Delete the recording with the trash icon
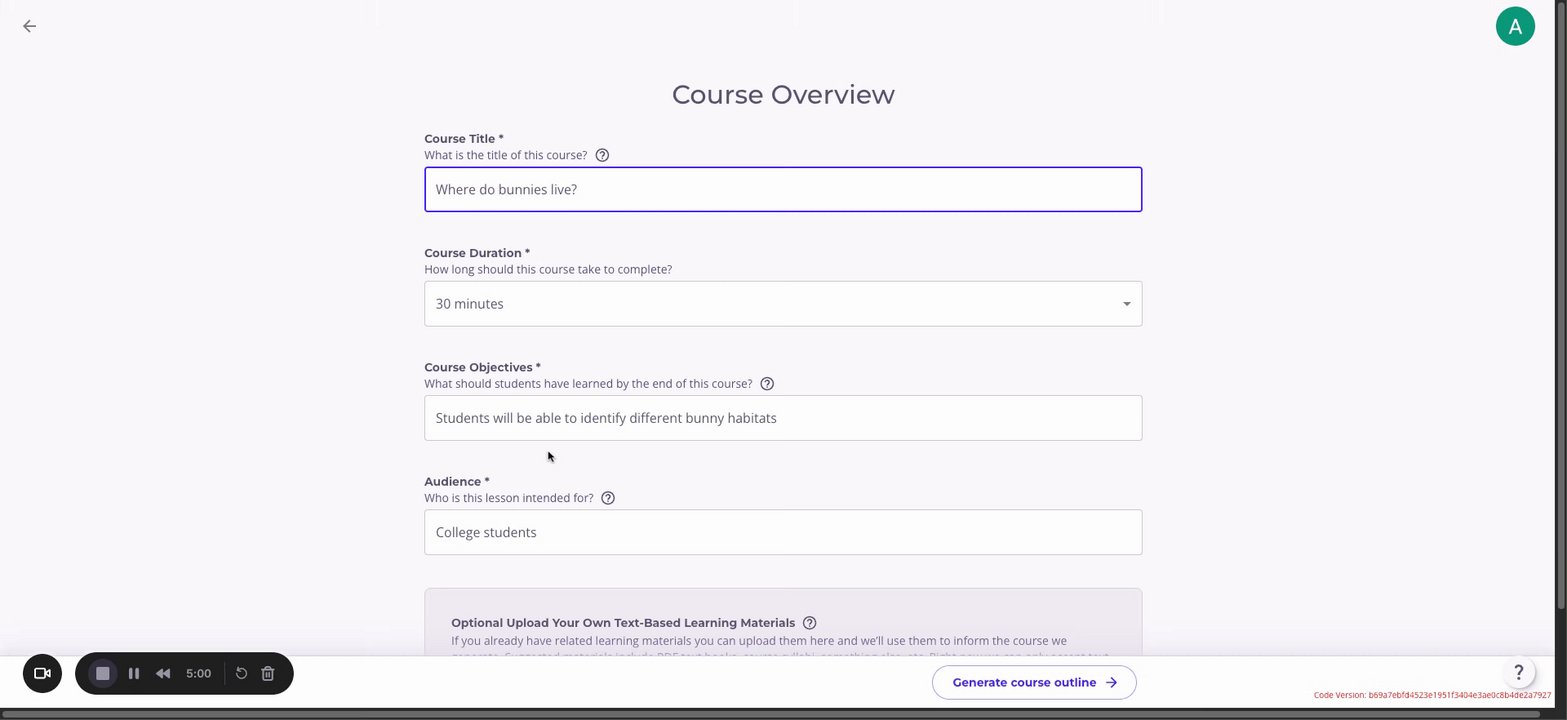The height and width of the screenshot is (720, 1567). pos(268,673)
